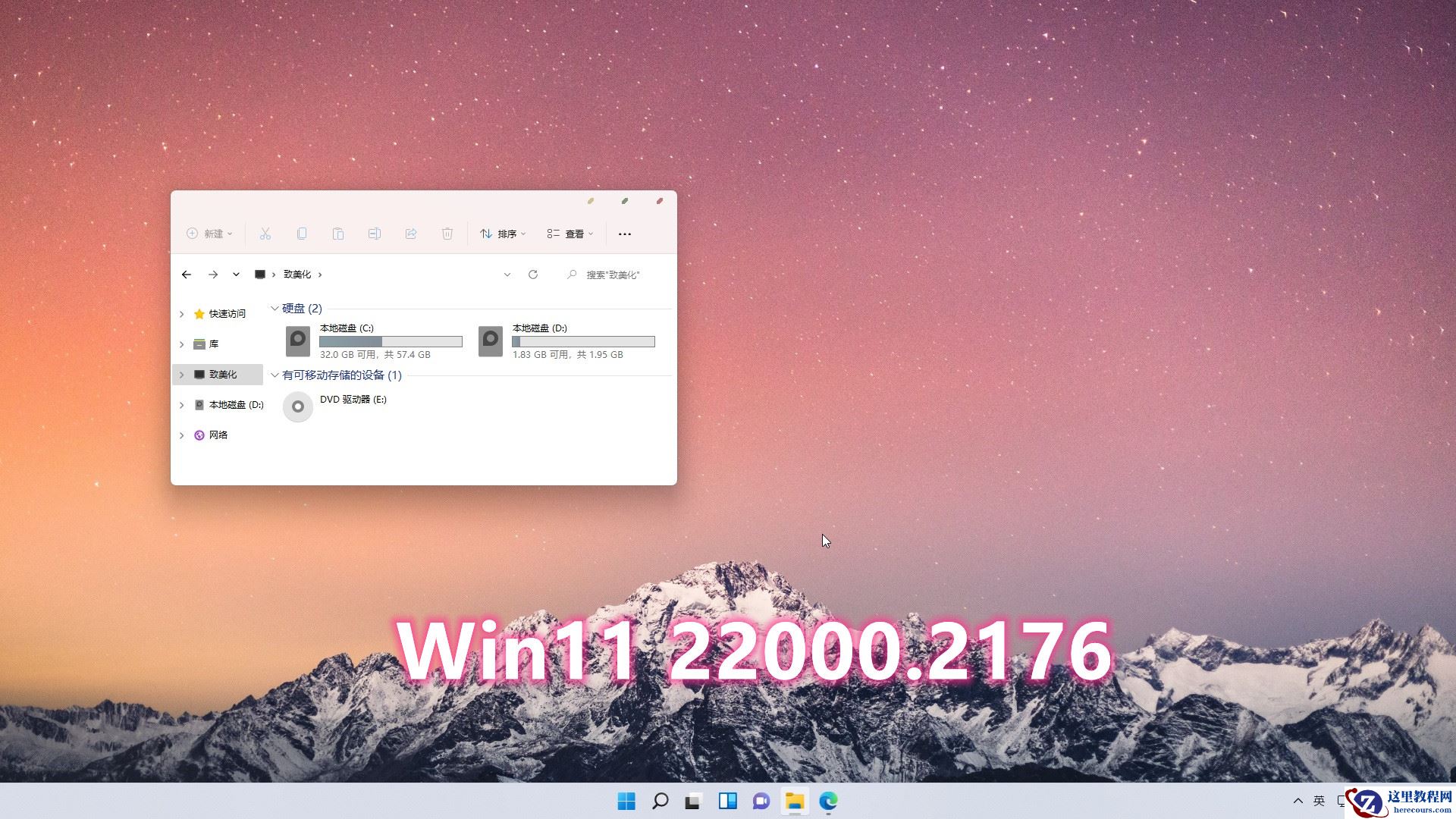Open the 排序 sort dropdown
The image size is (1456, 819).
point(503,234)
